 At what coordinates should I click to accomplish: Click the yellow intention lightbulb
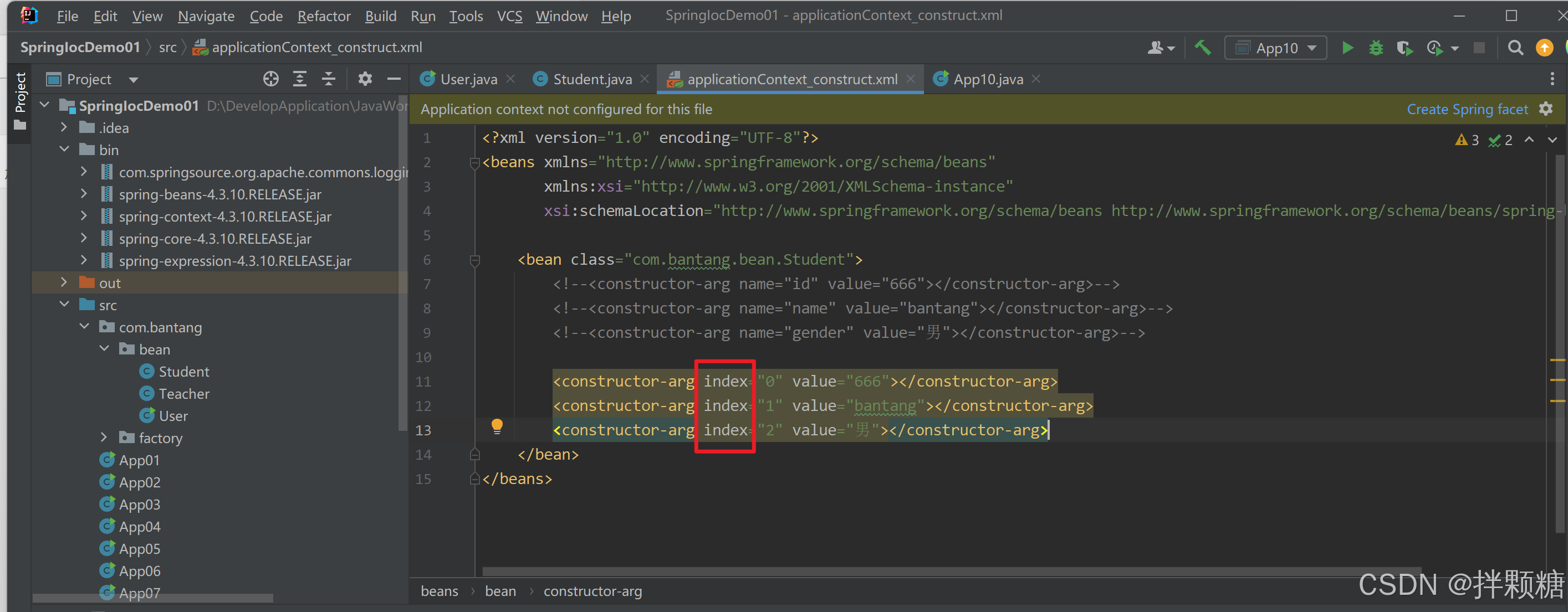497,425
